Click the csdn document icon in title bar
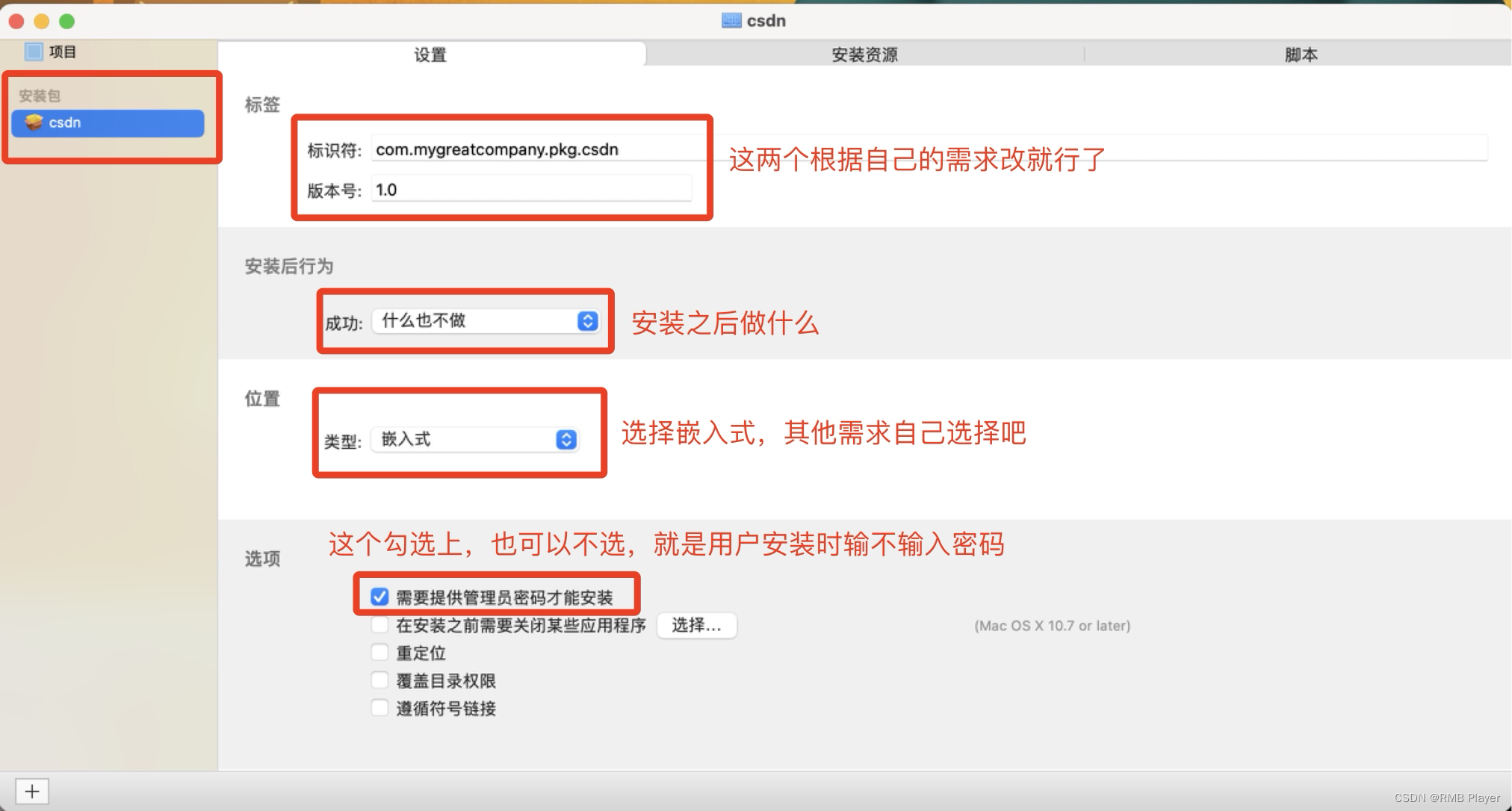The width and height of the screenshot is (1512, 811). click(x=731, y=21)
